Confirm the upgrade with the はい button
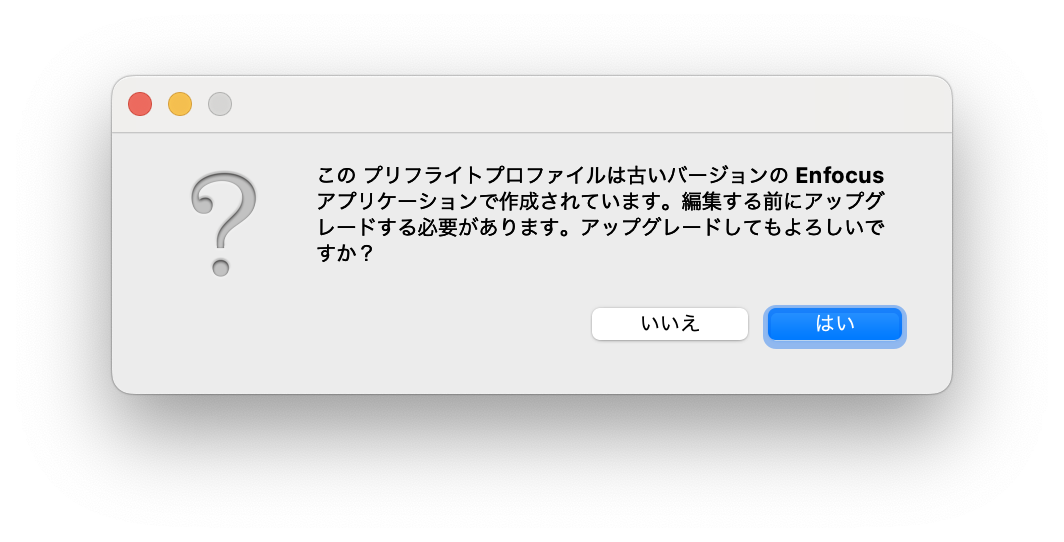 (835, 324)
